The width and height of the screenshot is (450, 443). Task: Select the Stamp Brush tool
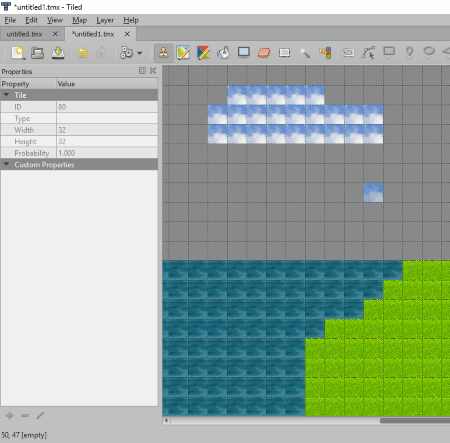pos(163,53)
